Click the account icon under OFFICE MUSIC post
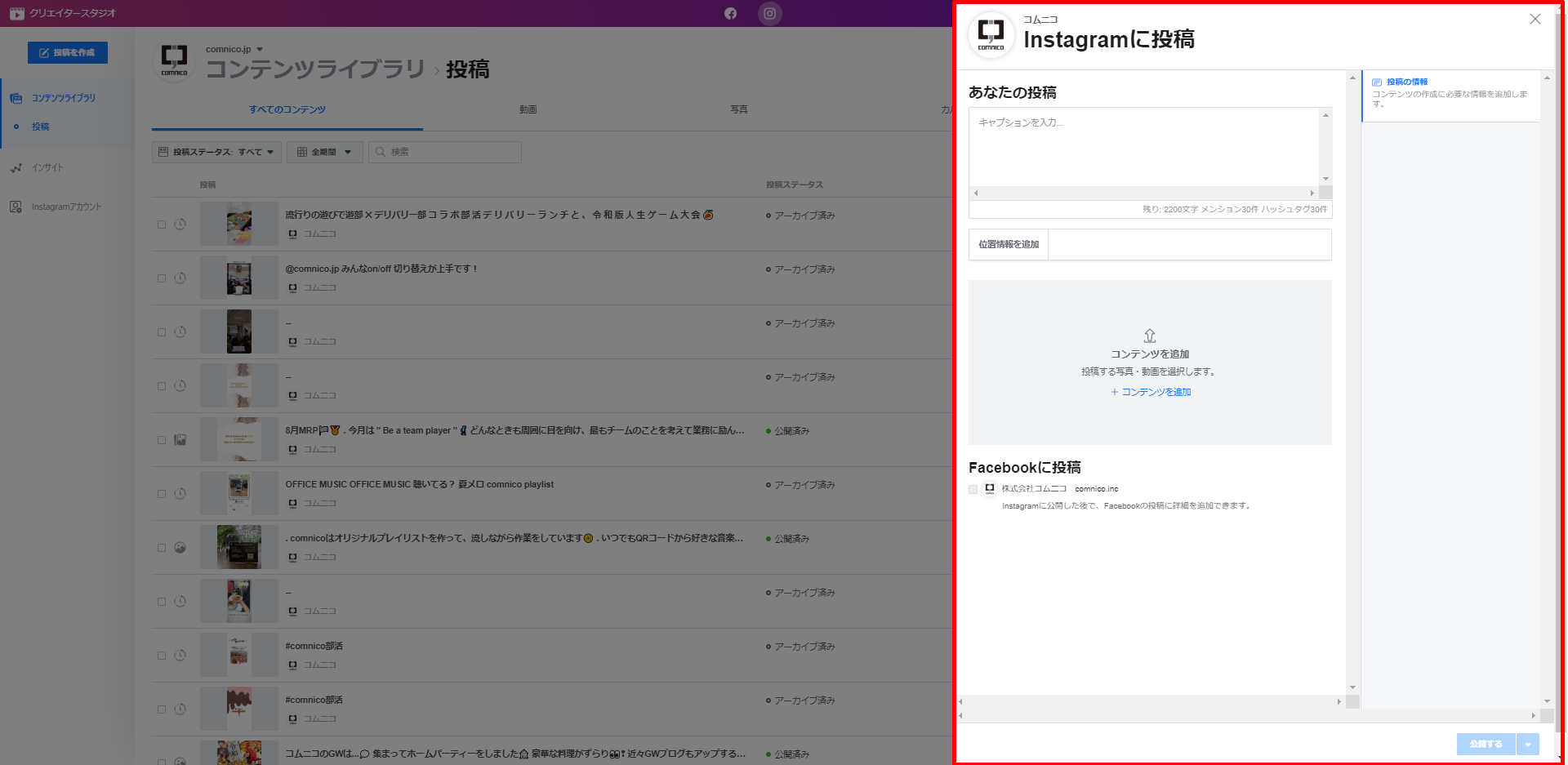Viewport: 1568px width, 765px height. [292, 504]
